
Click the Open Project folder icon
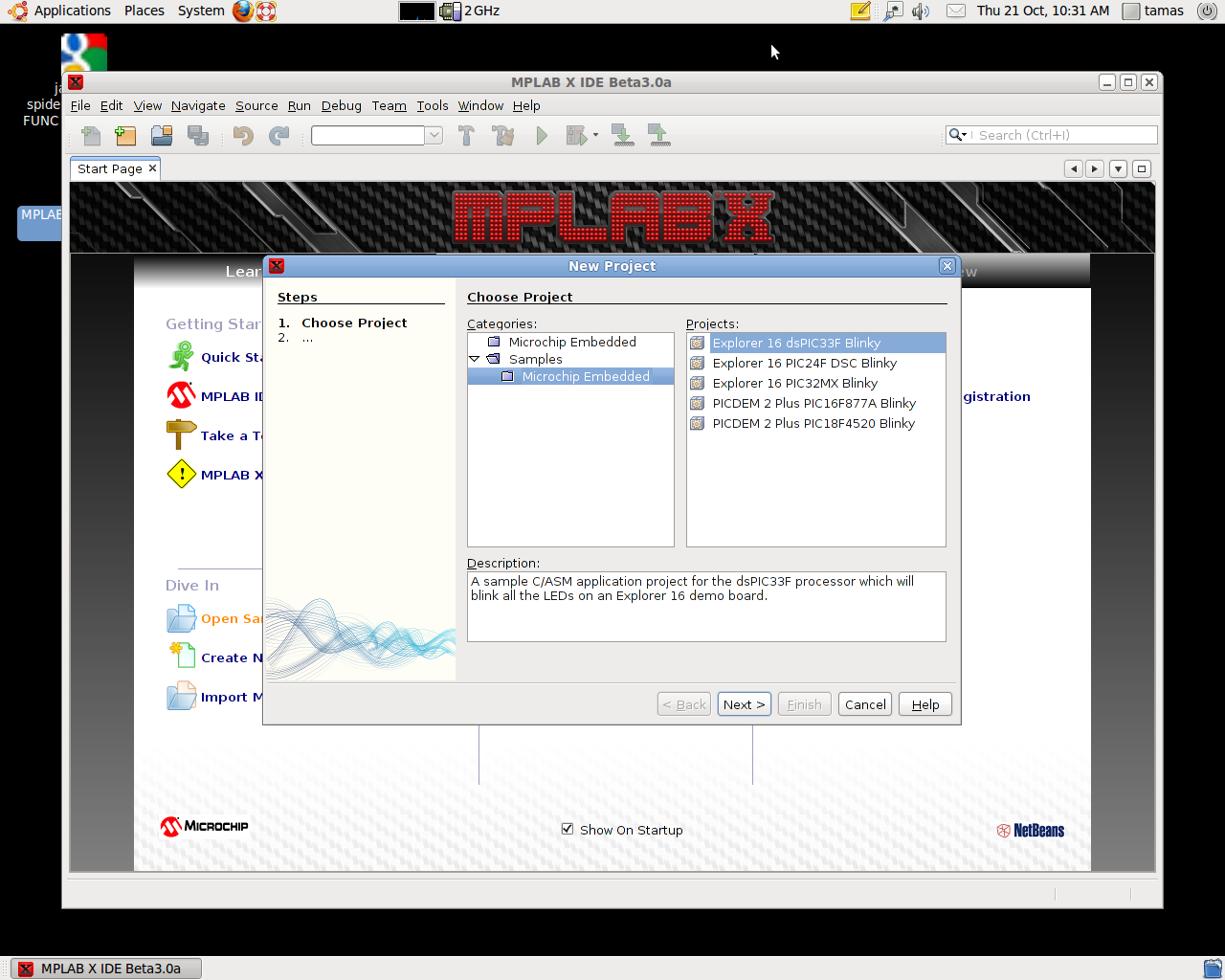click(x=162, y=136)
